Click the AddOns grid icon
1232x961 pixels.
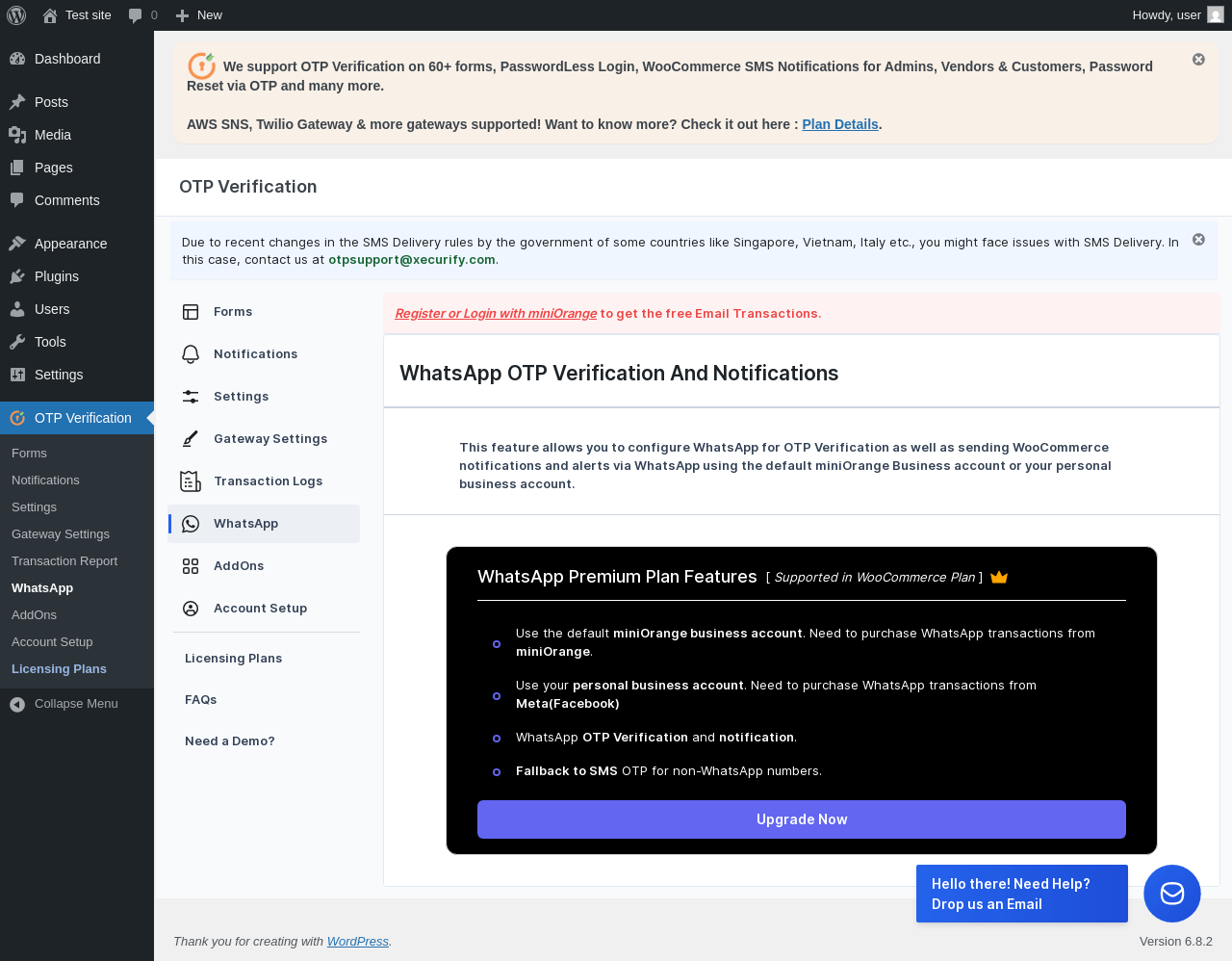191,566
